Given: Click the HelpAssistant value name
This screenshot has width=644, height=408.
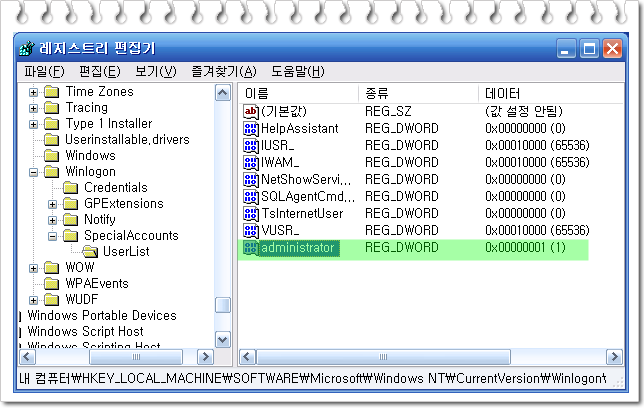Looking at the screenshot, I should [300, 129].
